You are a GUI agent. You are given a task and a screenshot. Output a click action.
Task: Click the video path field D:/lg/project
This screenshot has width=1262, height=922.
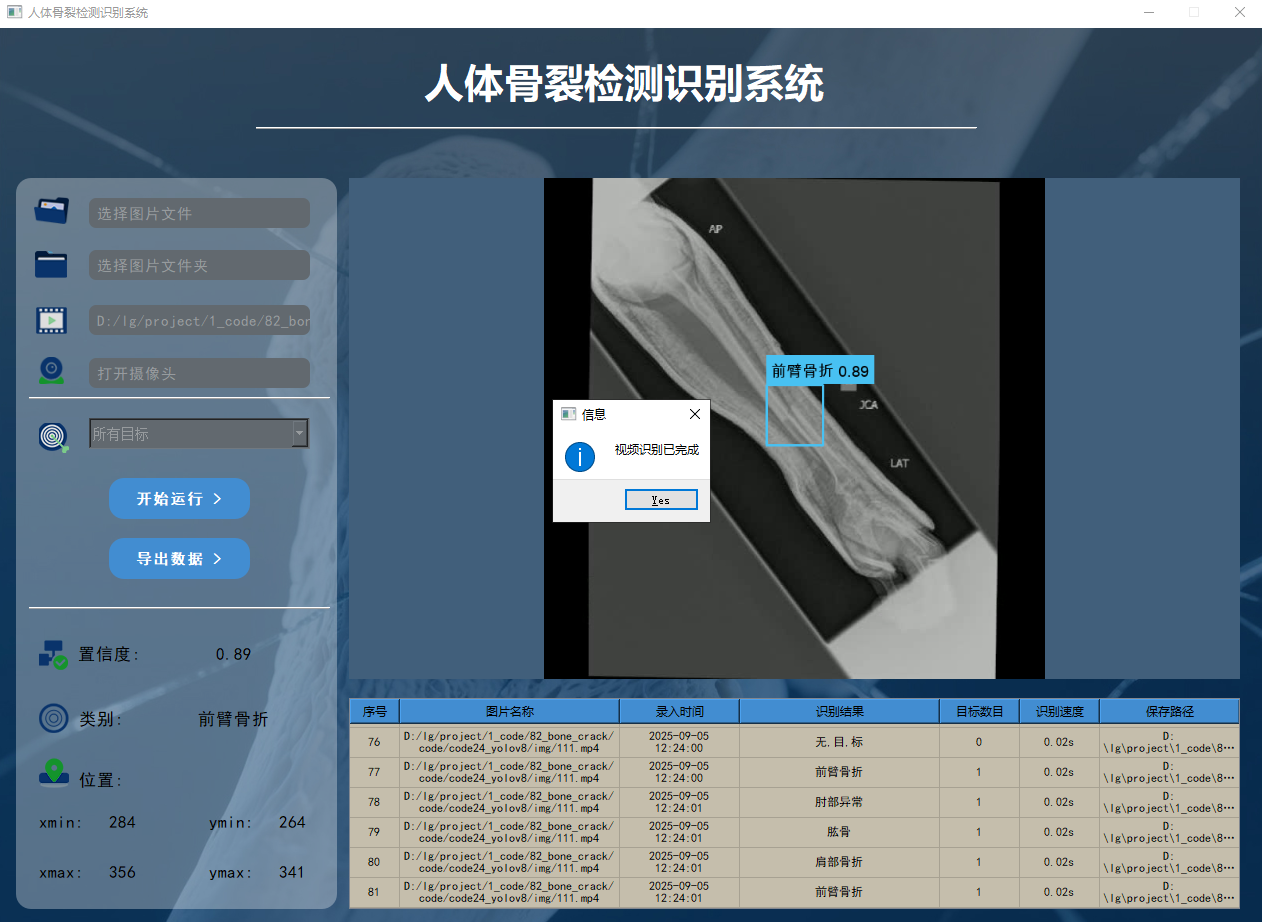tap(200, 321)
